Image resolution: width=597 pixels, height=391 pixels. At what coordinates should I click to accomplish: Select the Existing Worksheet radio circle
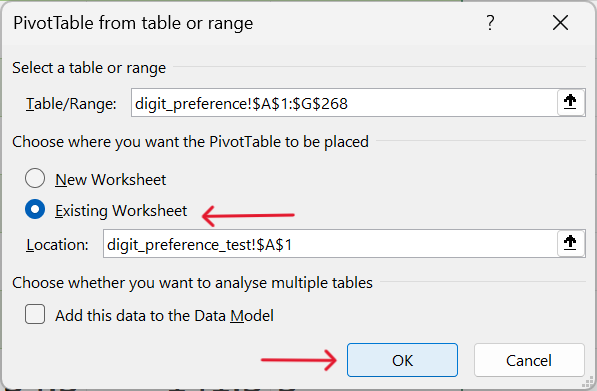35,209
